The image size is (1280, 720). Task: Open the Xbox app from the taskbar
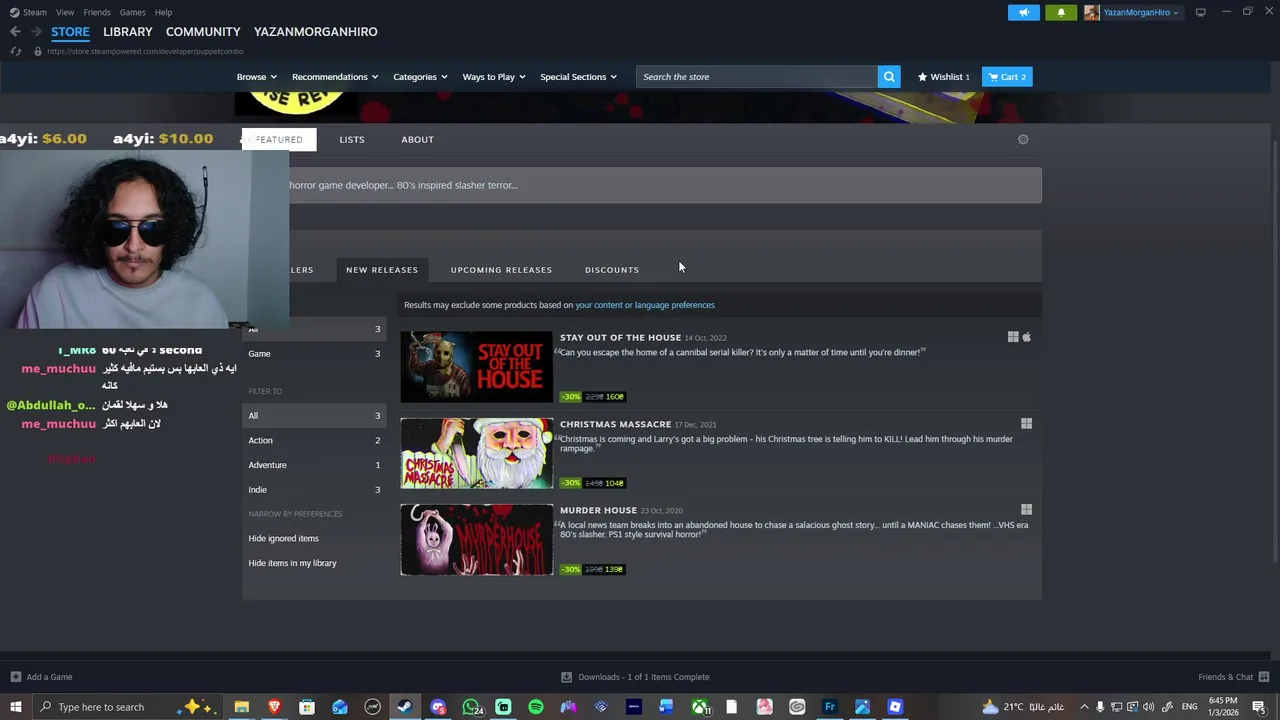tap(699, 707)
